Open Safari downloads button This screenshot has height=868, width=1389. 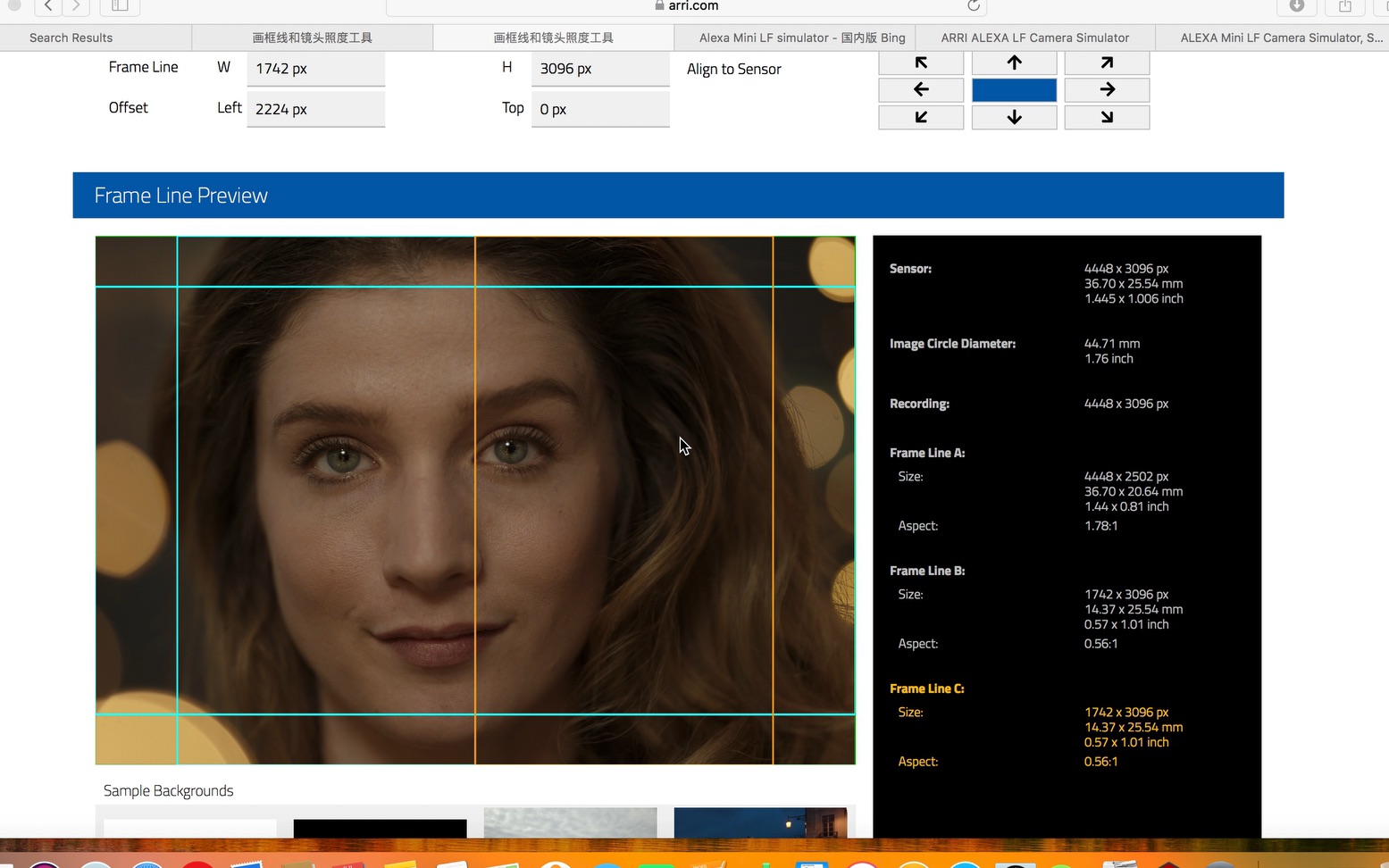coord(1297,6)
